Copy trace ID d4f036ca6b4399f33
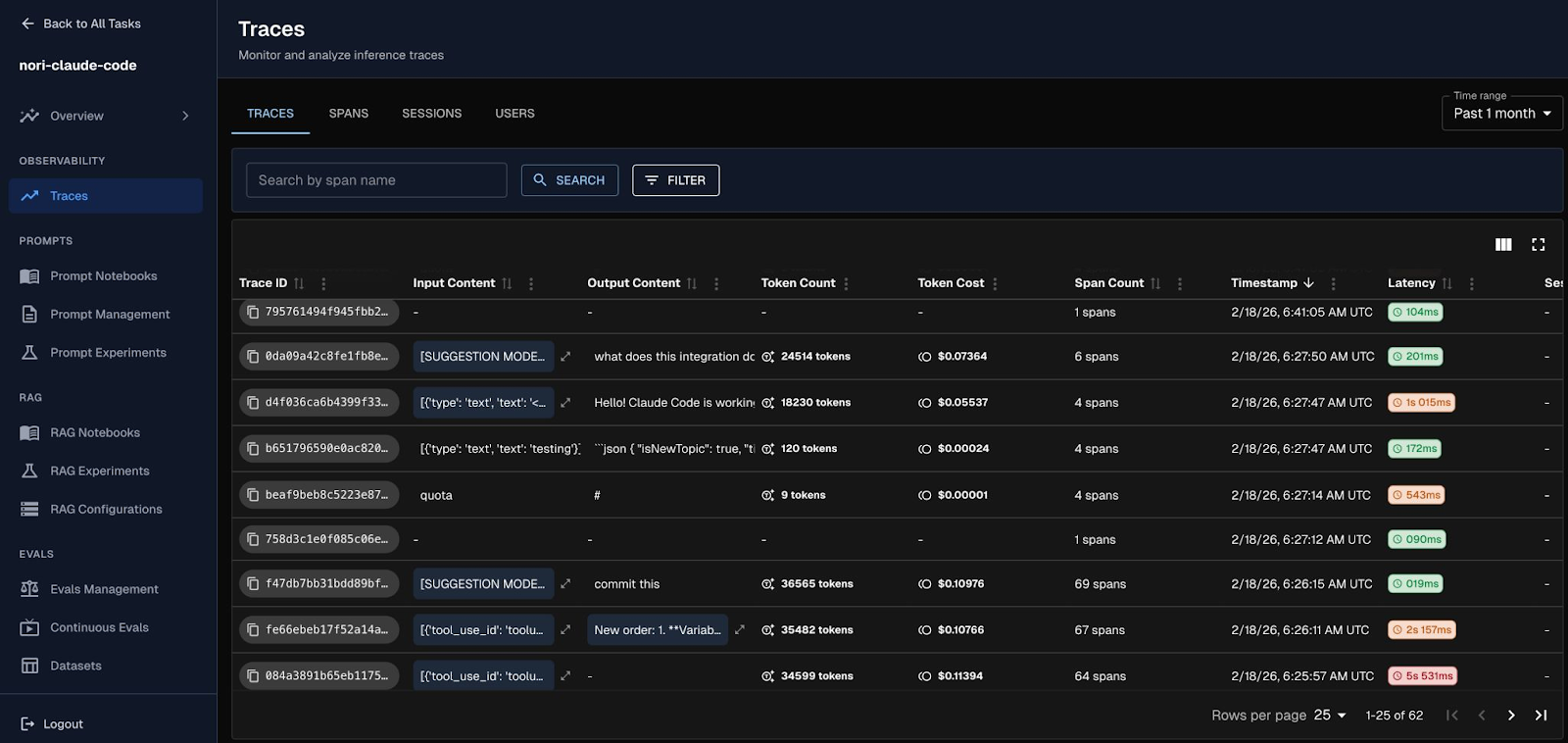The width and height of the screenshot is (1568, 743). [x=253, y=403]
